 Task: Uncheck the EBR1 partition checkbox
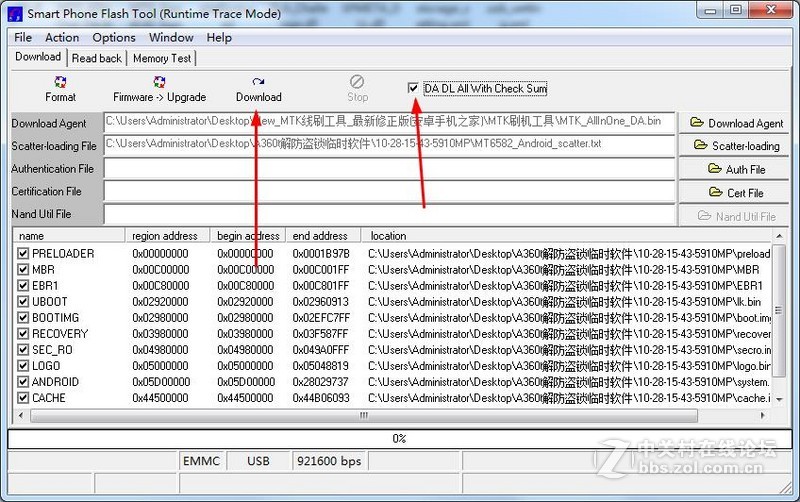tap(23, 286)
